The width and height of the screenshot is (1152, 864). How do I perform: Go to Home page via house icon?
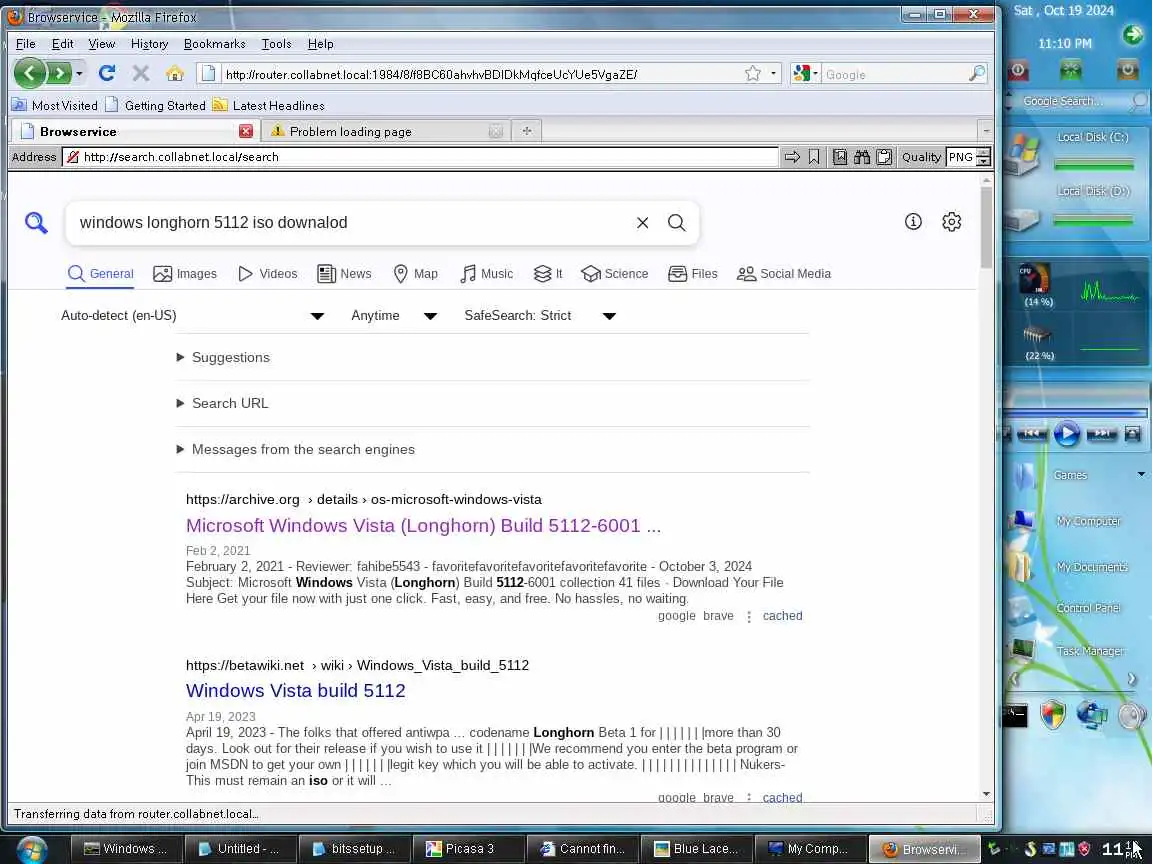tap(175, 73)
